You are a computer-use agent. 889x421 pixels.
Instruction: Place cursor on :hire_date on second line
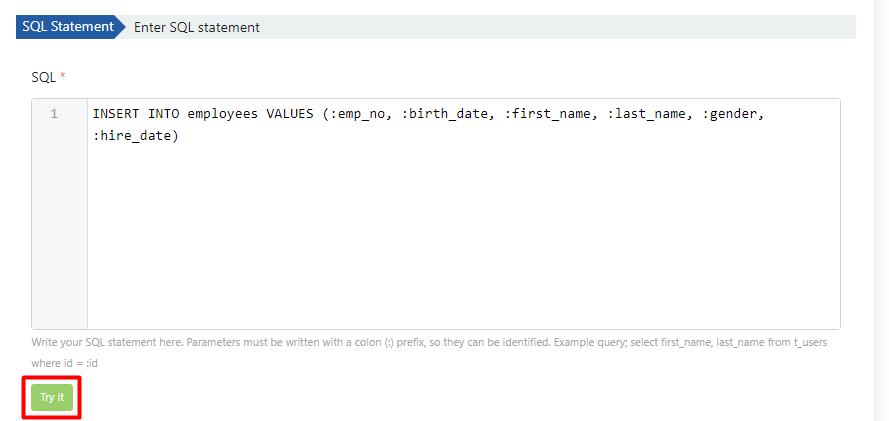click(134, 135)
